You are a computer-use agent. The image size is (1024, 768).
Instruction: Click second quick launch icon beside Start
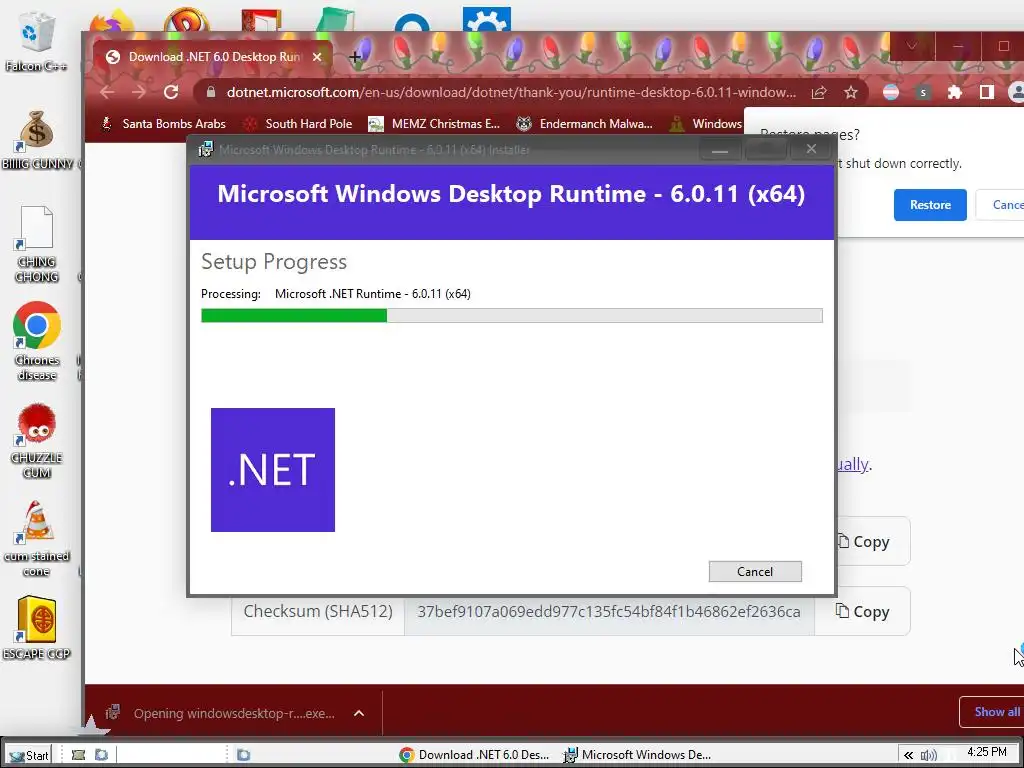tap(101, 755)
